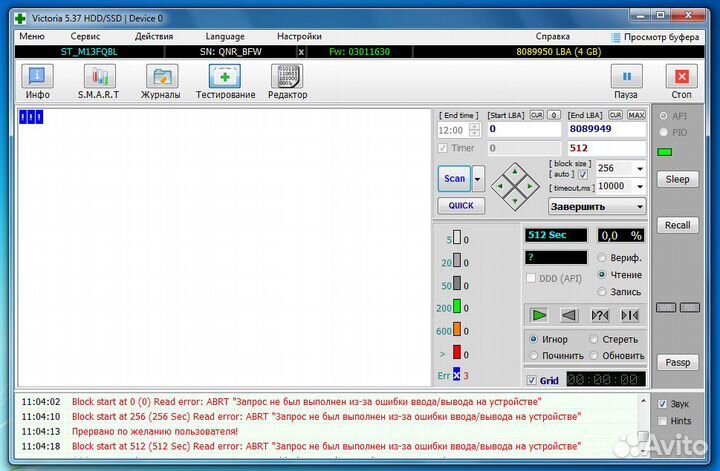
Task: Switch to the Тестирование surface test view
Action: (x=225, y=82)
